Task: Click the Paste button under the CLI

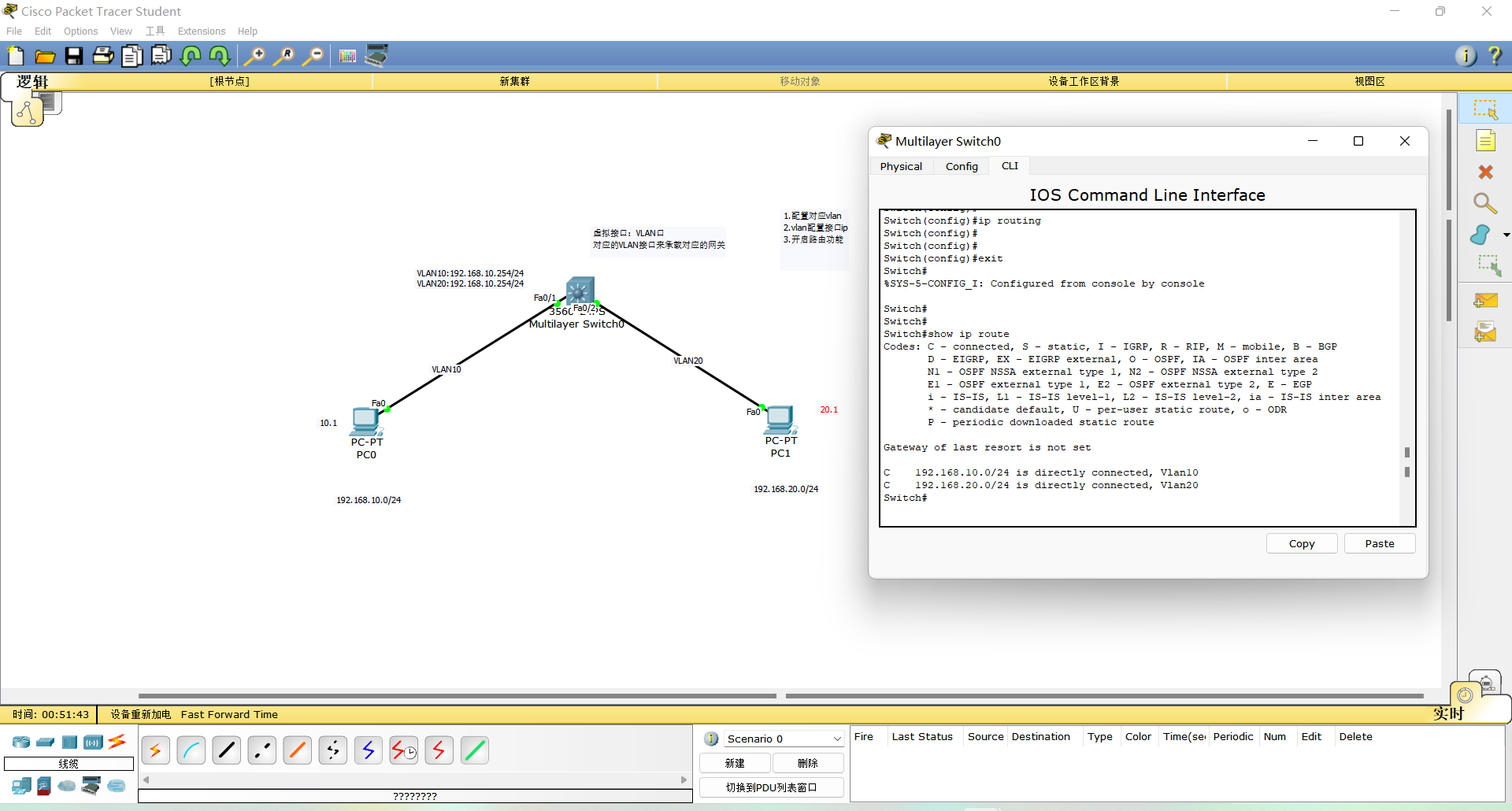Action: (x=1380, y=543)
